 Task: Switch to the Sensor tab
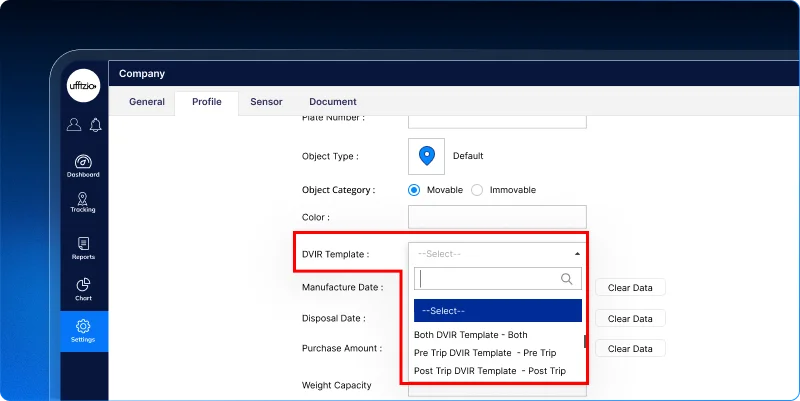pyautogui.click(x=266, y=102)
